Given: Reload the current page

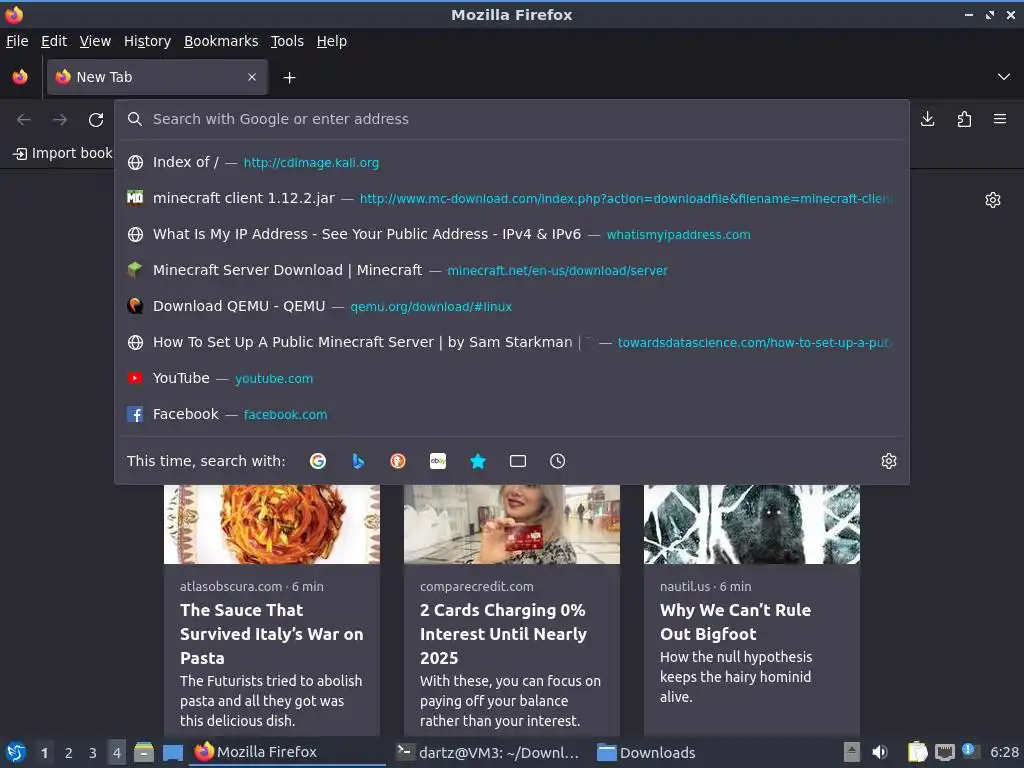Looking at the screenshot, I should tap(96, 120).
